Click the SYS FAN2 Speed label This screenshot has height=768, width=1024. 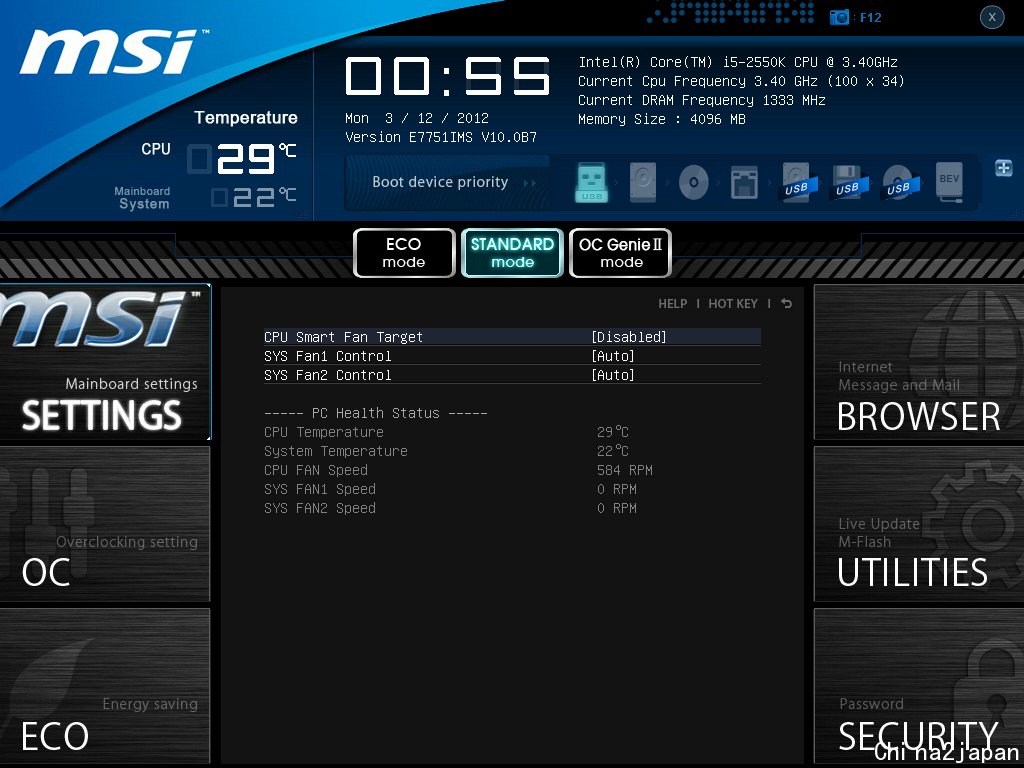320,508
